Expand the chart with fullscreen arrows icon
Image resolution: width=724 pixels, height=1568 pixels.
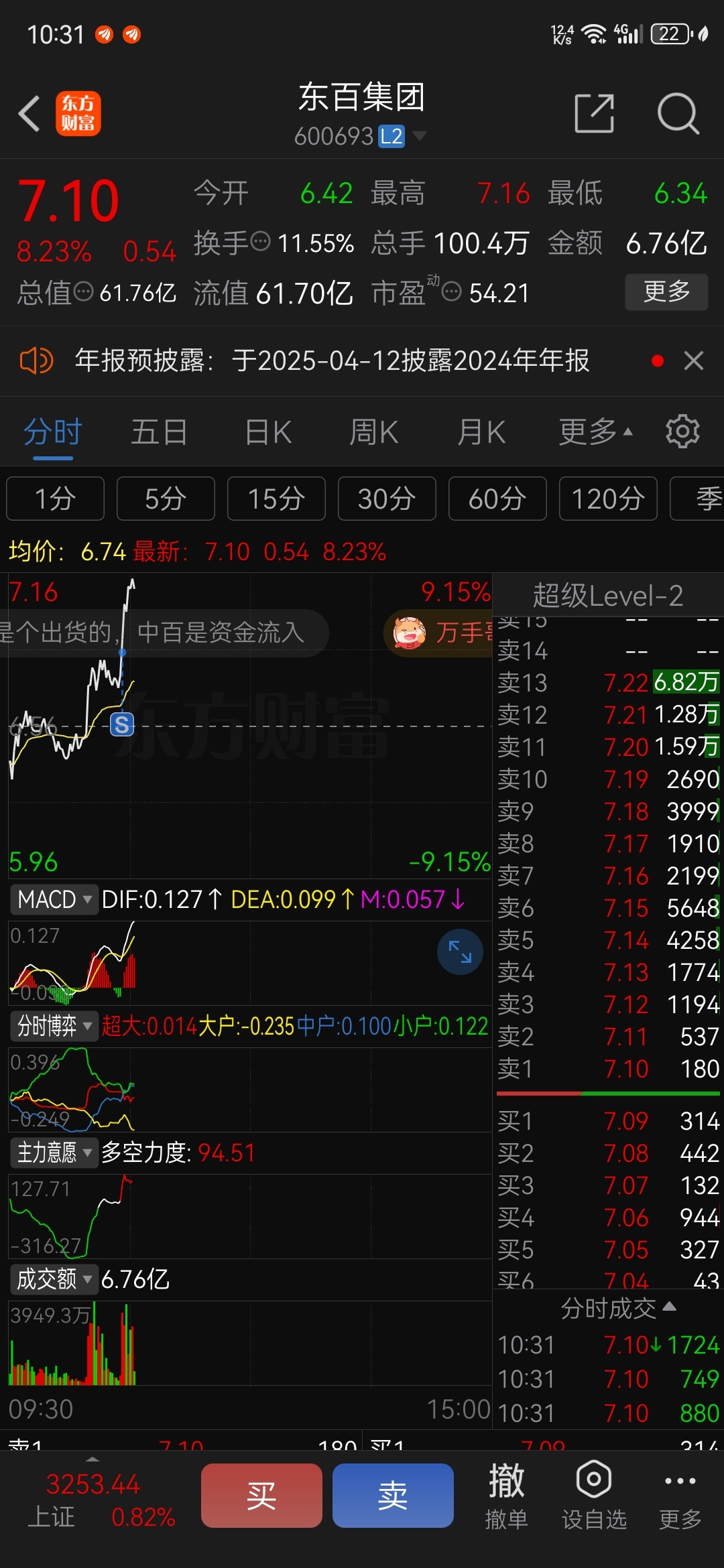coord(460,952)
